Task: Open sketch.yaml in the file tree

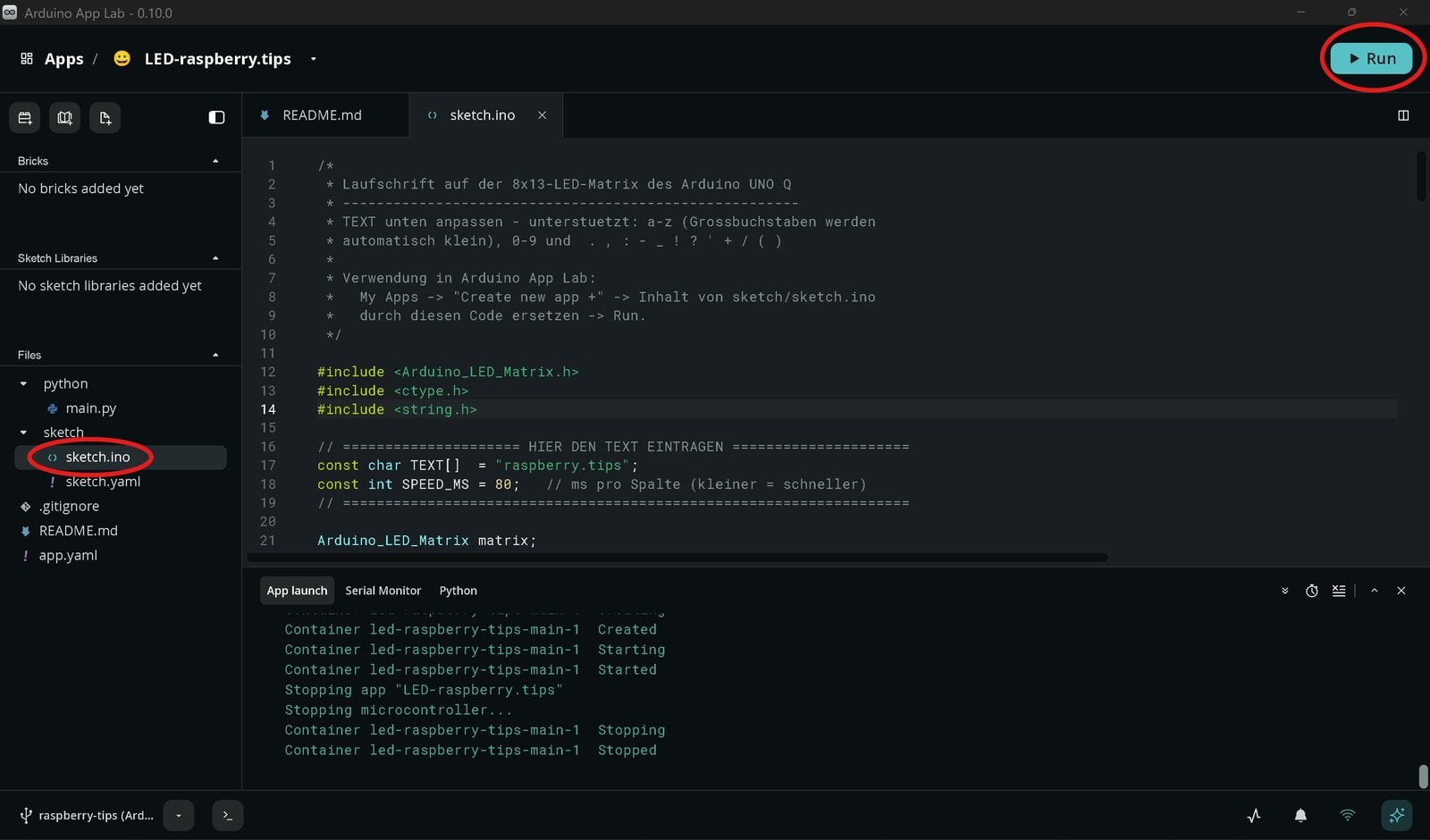Action: (x=103, y=482)
